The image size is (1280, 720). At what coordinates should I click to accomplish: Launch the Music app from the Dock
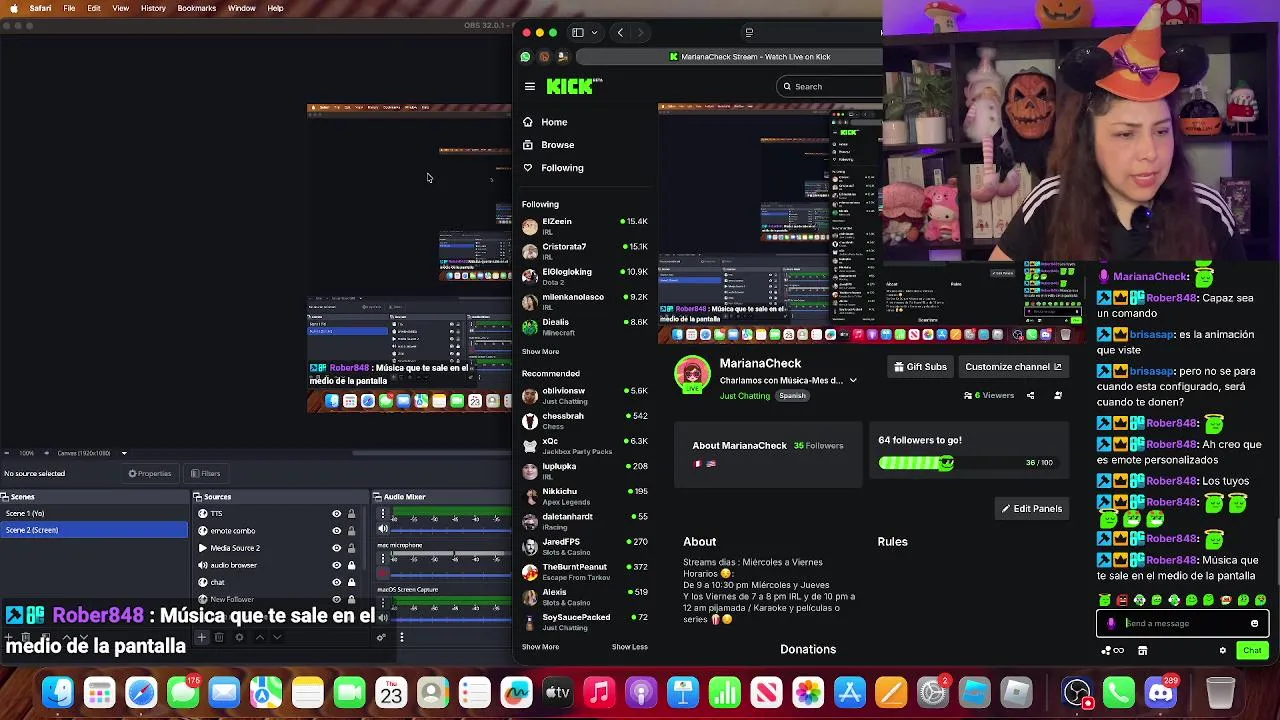click(599, 692)
